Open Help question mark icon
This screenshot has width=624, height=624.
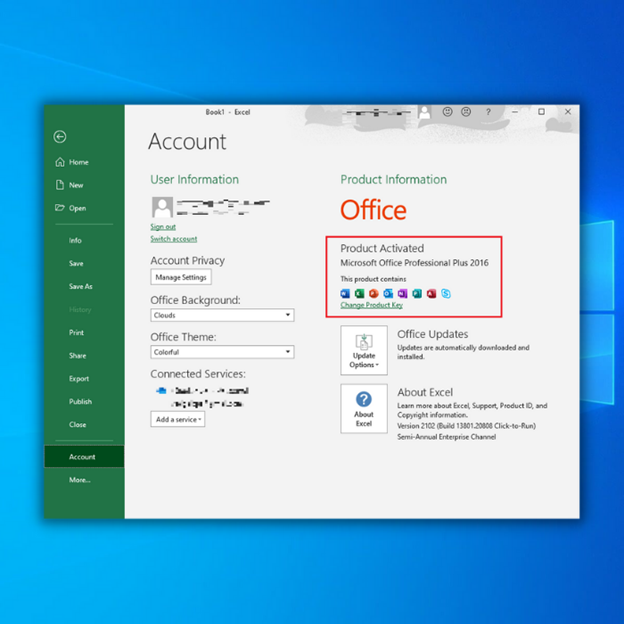(x=488, y=112)
